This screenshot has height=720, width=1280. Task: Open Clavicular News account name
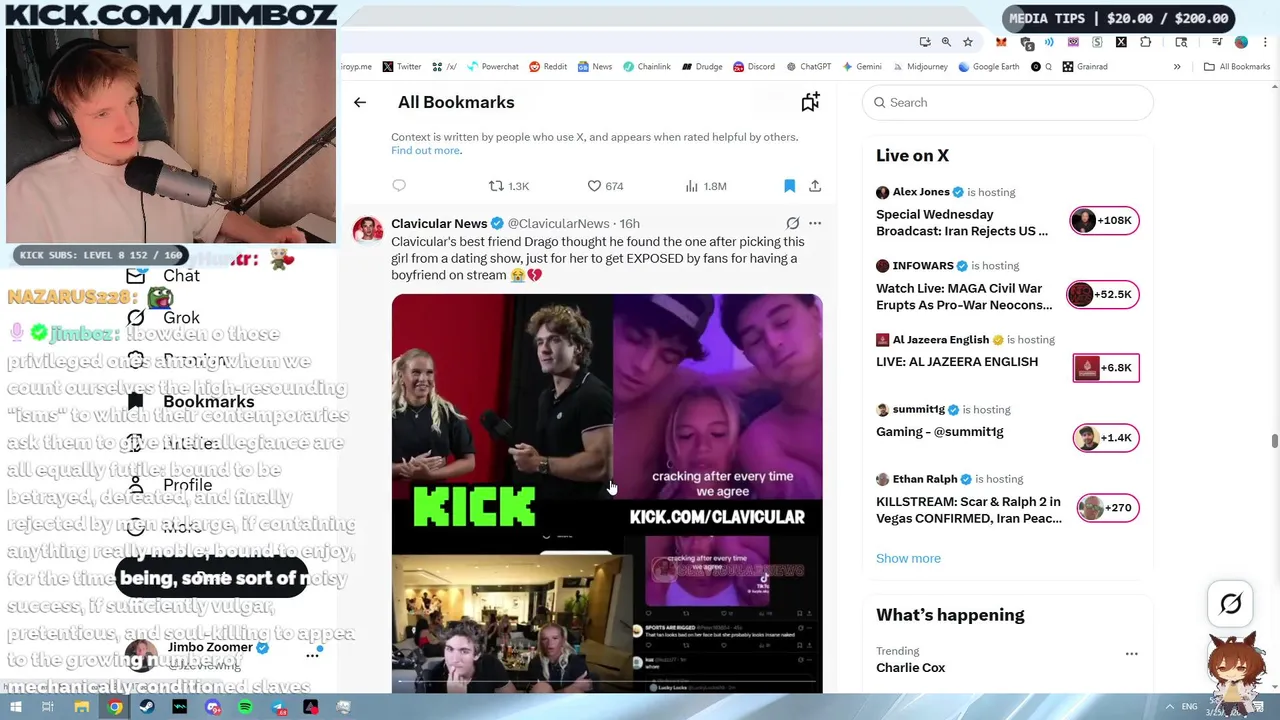point(439,223)
